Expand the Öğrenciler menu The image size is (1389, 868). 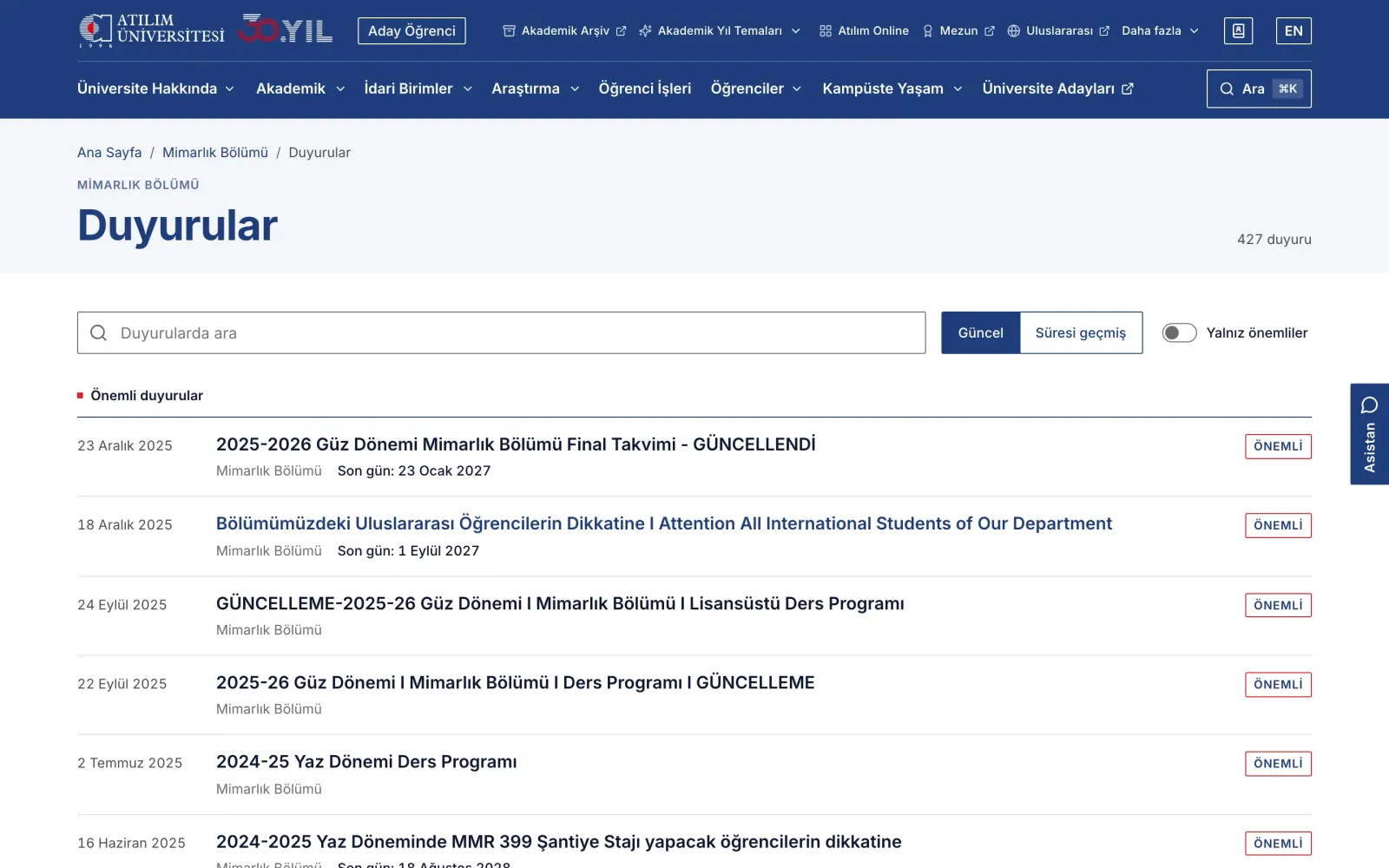pos(755,89)
